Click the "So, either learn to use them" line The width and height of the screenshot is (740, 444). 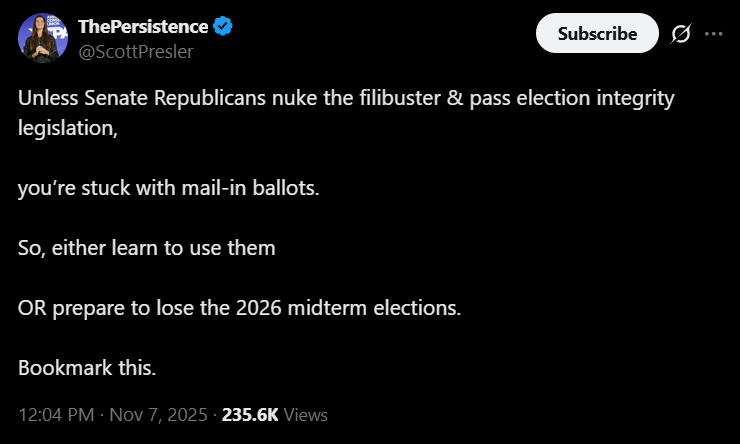(x=146, y=247)
